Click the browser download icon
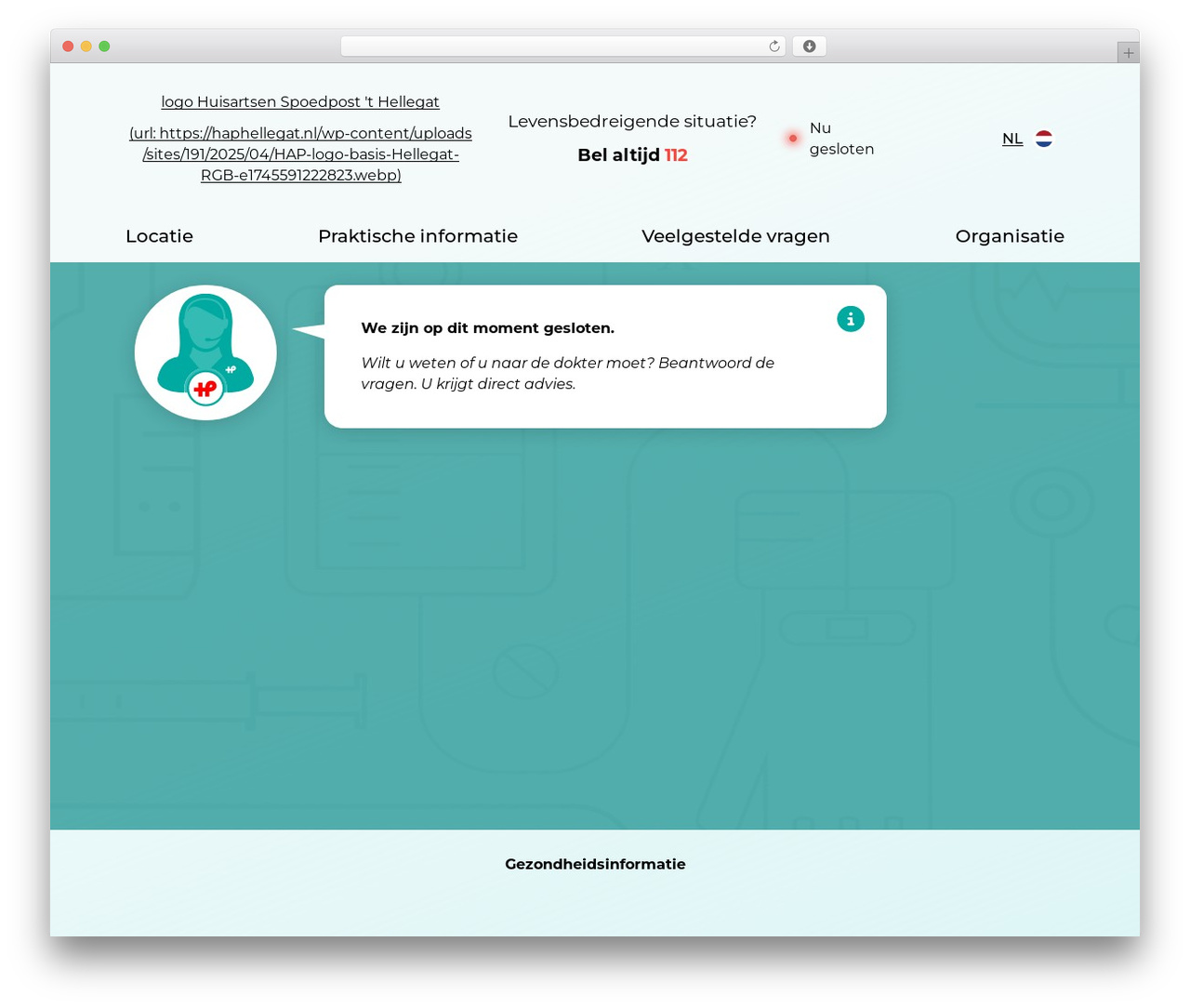 809,46
